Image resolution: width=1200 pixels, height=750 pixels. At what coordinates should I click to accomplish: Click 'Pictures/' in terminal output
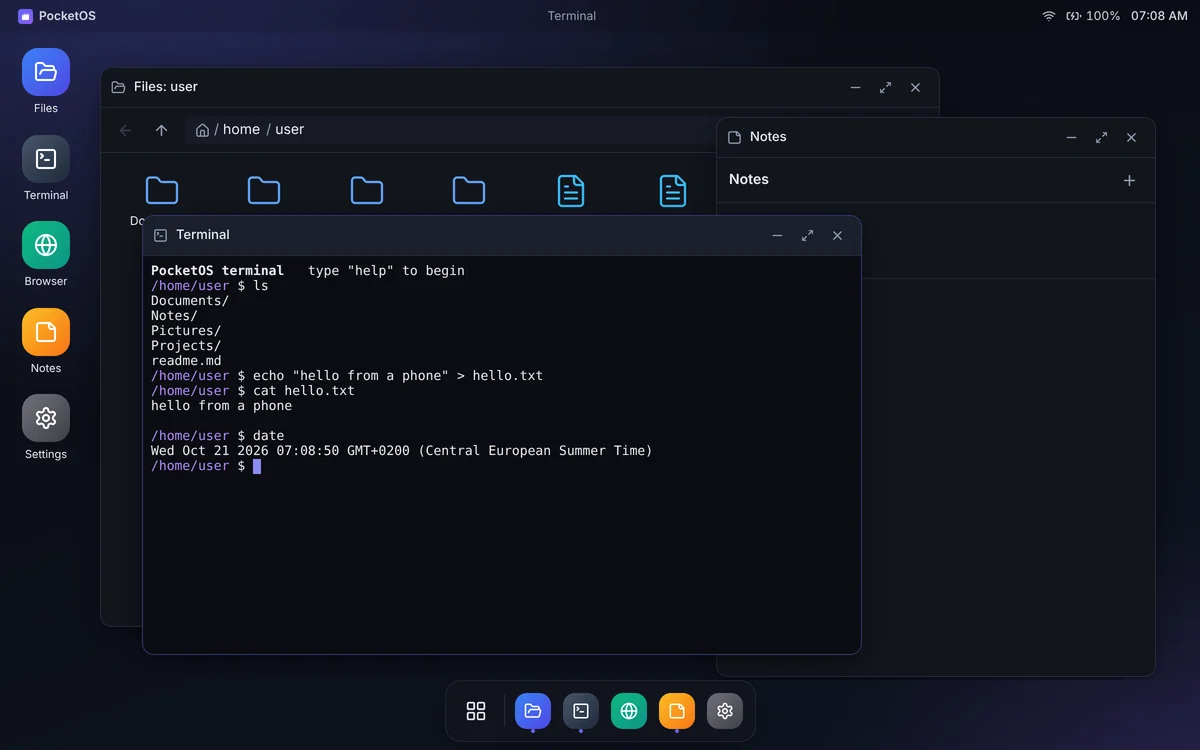[186, 331]
